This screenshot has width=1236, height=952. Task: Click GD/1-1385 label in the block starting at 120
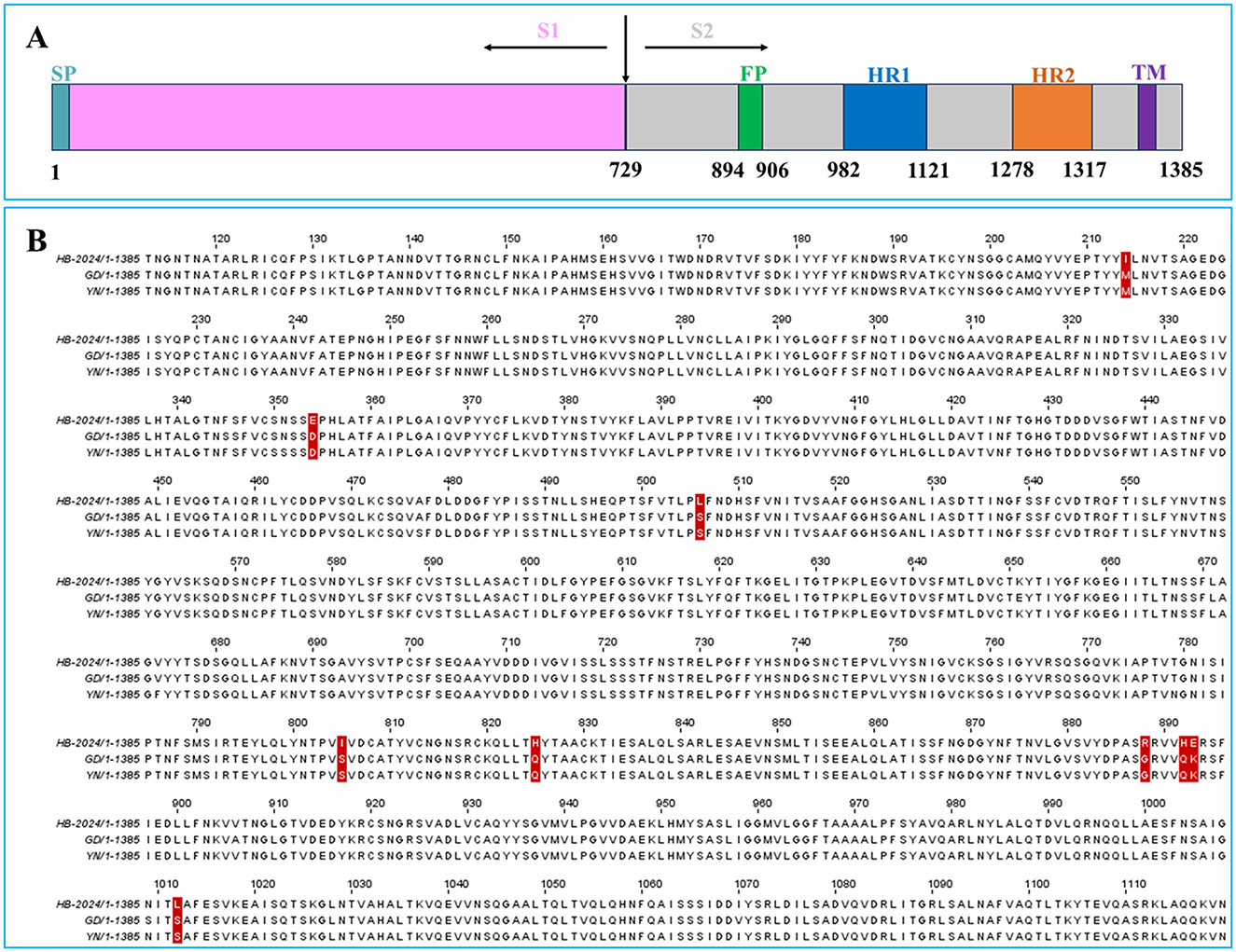111,275
